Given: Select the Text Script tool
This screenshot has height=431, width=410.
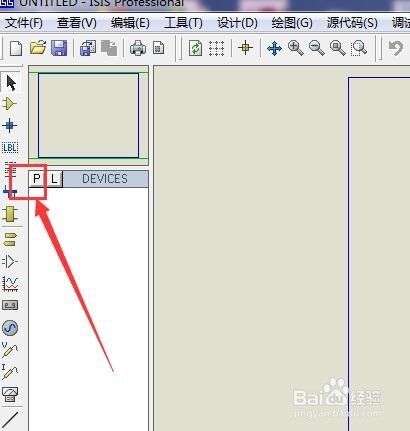Looking at the screenshot, I should [x=10, y=170].
